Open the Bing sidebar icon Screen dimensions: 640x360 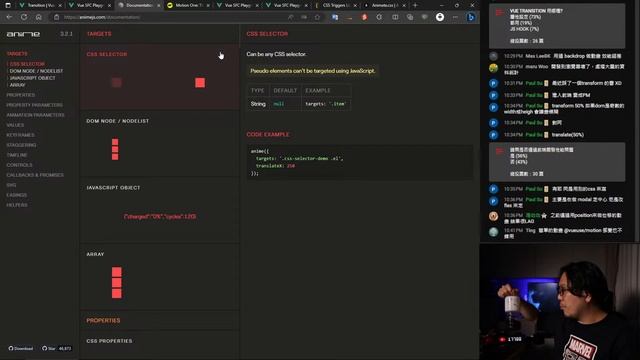[471, 17]
